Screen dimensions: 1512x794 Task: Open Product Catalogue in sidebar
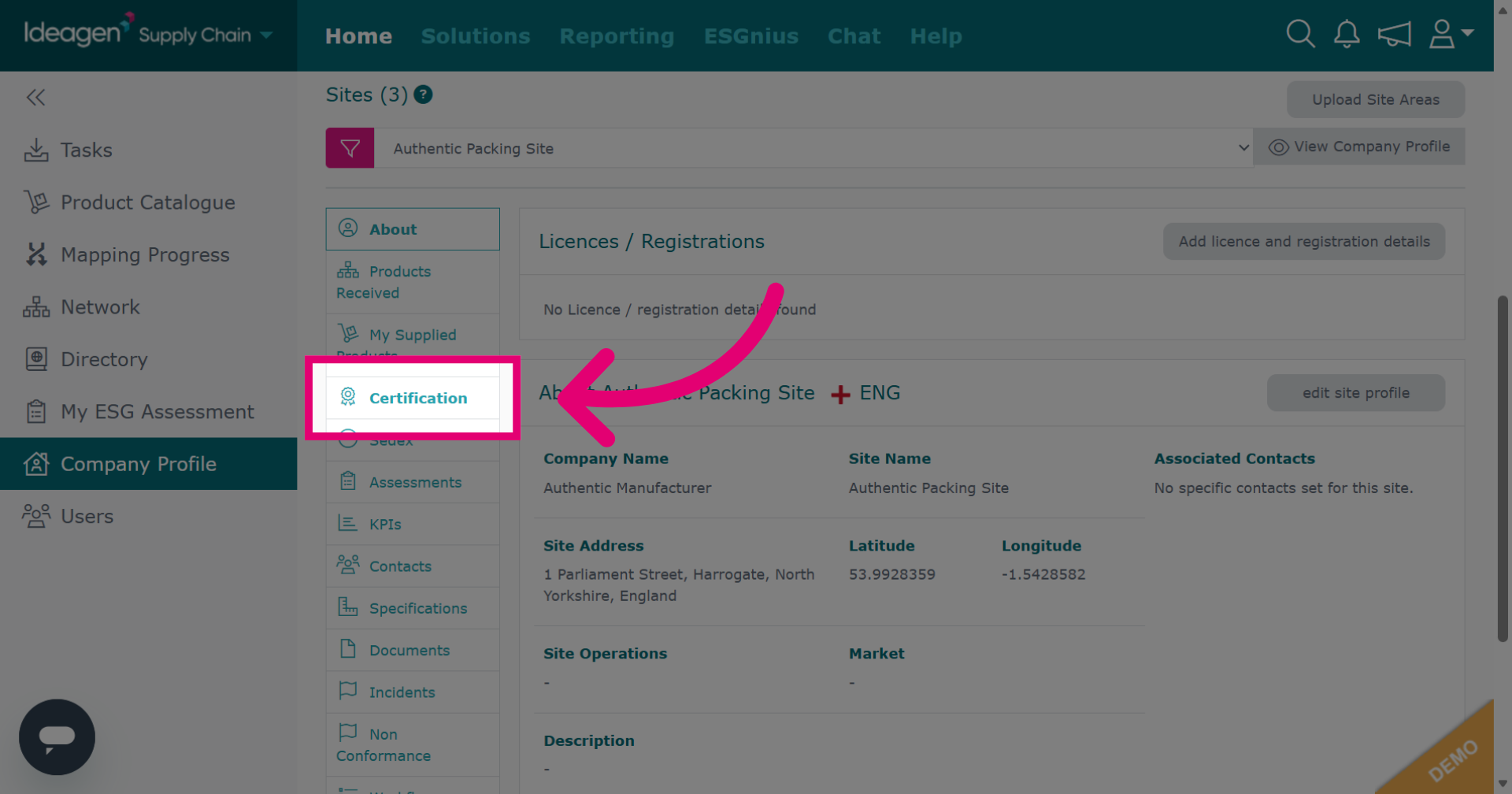[148, 202]
